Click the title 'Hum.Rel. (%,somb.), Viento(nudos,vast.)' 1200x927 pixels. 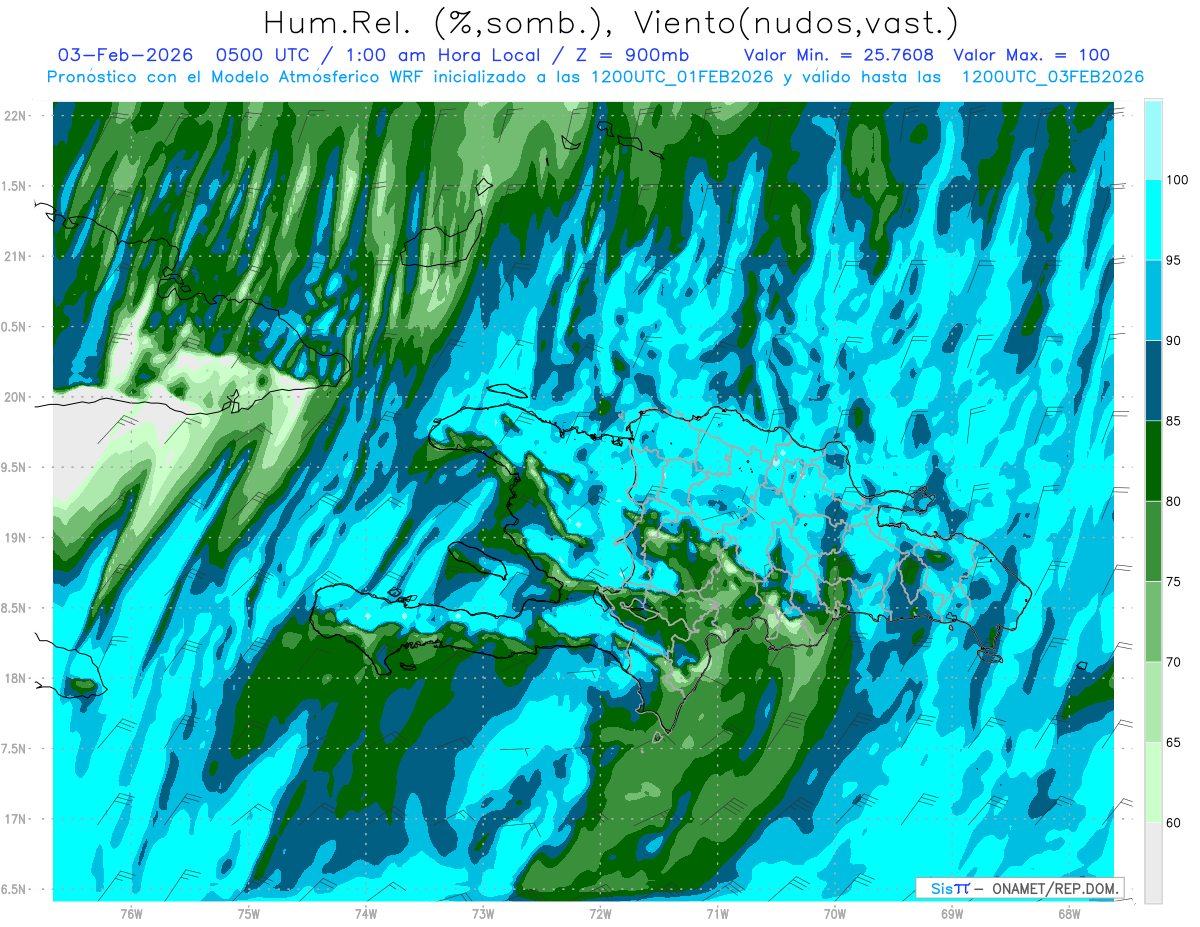611,23
